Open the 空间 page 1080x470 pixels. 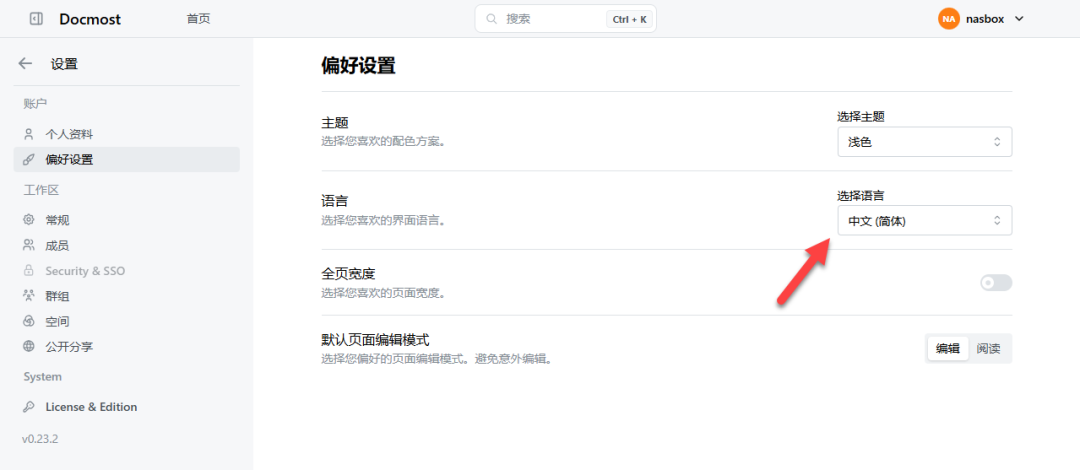click(127, 321)
